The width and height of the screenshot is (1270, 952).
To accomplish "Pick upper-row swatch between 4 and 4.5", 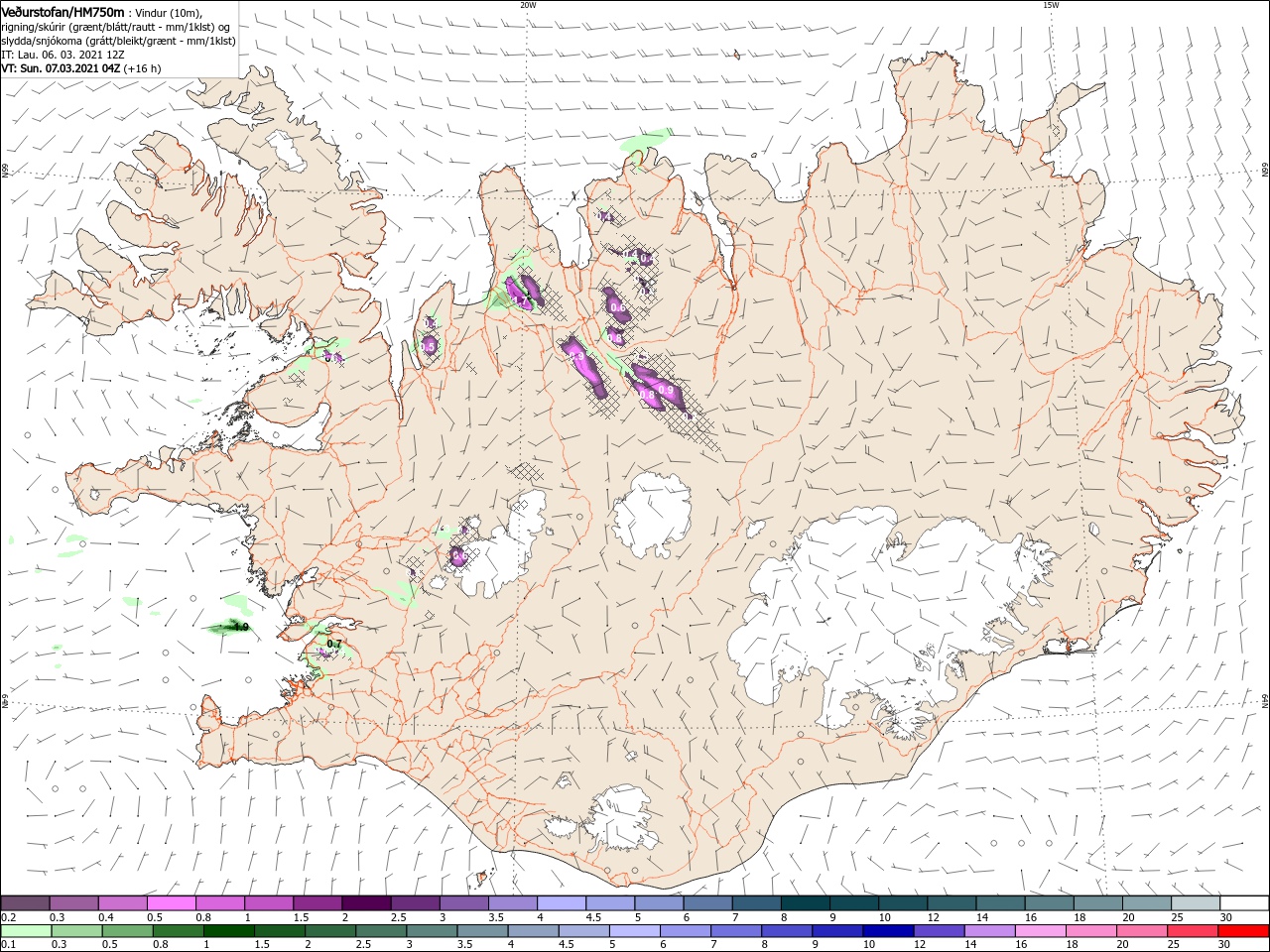I will tap(563, 902).
